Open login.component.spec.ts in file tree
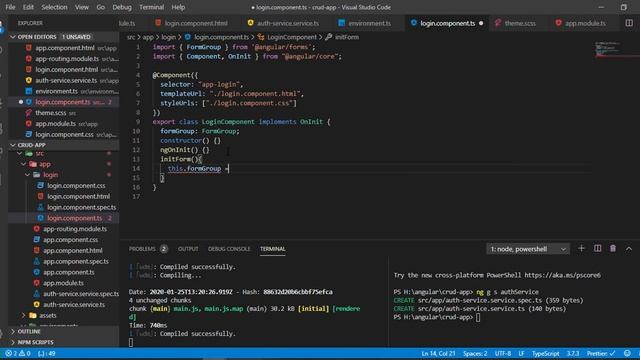This screenshot has width=640, height=360. point(81,207)
